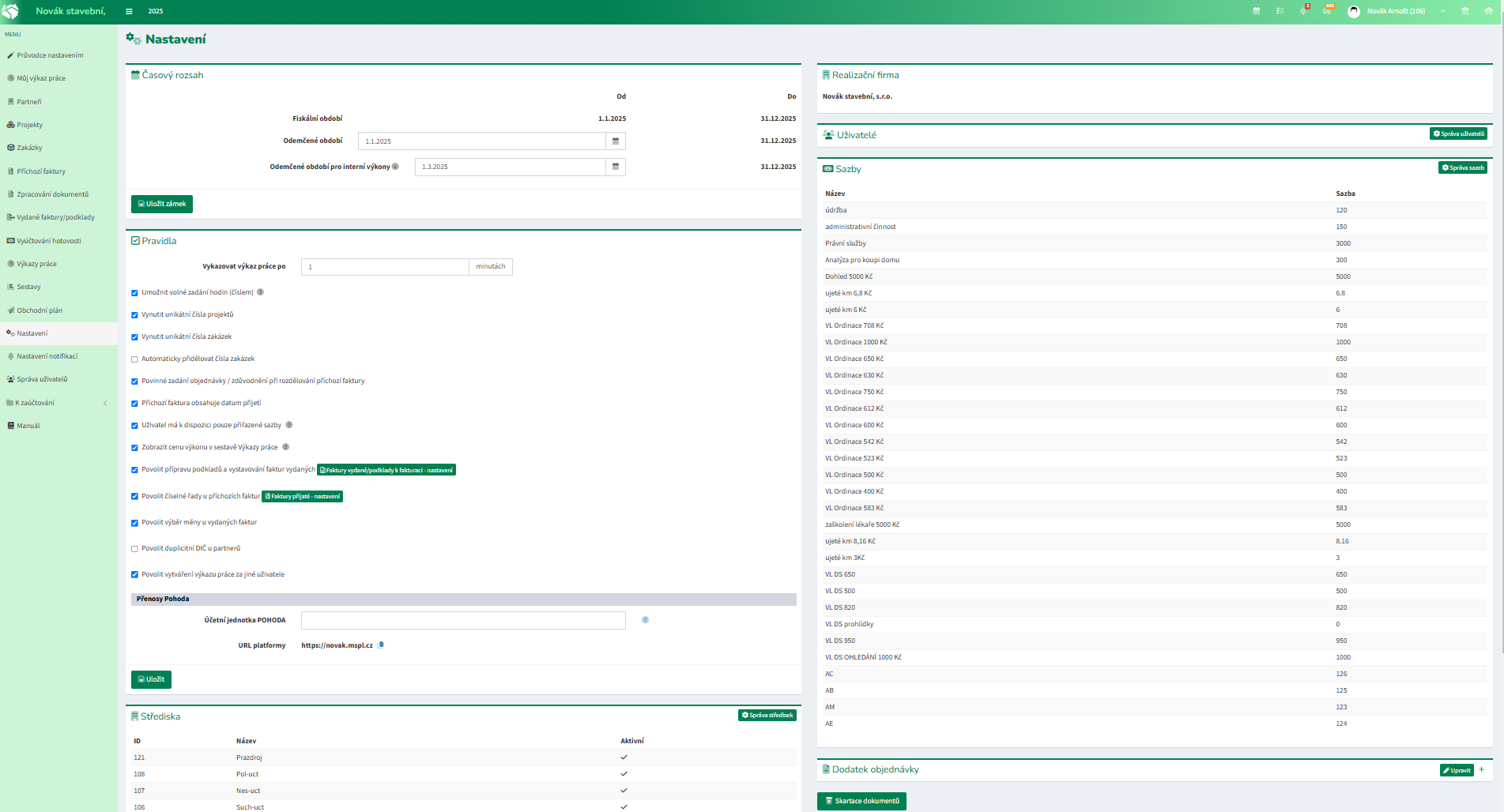Toggle Povolit výběr měny u vydaných faktur
Screen dimensions: 1504x812
[134, 523]
